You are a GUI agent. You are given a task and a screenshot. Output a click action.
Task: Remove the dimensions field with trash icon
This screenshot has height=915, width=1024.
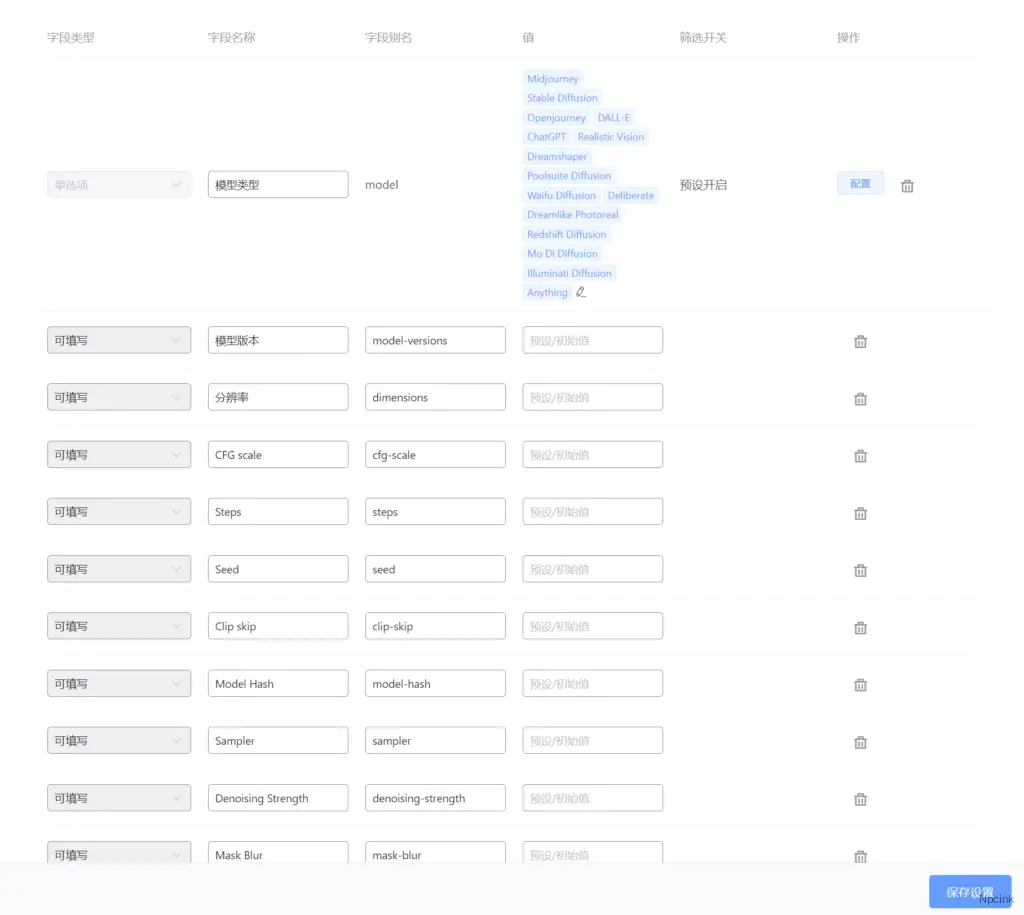[x=860, y=399]
